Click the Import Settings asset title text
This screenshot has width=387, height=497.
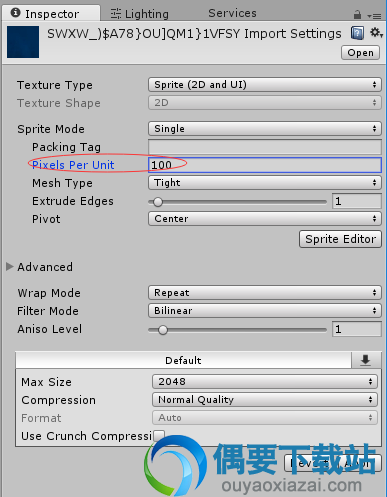tap(194, 34)
